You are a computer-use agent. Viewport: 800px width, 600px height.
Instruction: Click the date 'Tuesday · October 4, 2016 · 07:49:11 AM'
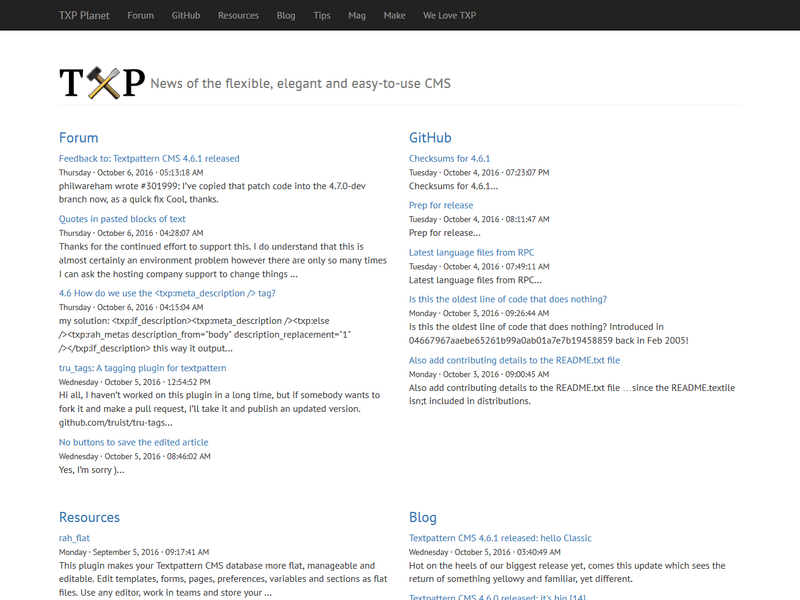[479, 266]
